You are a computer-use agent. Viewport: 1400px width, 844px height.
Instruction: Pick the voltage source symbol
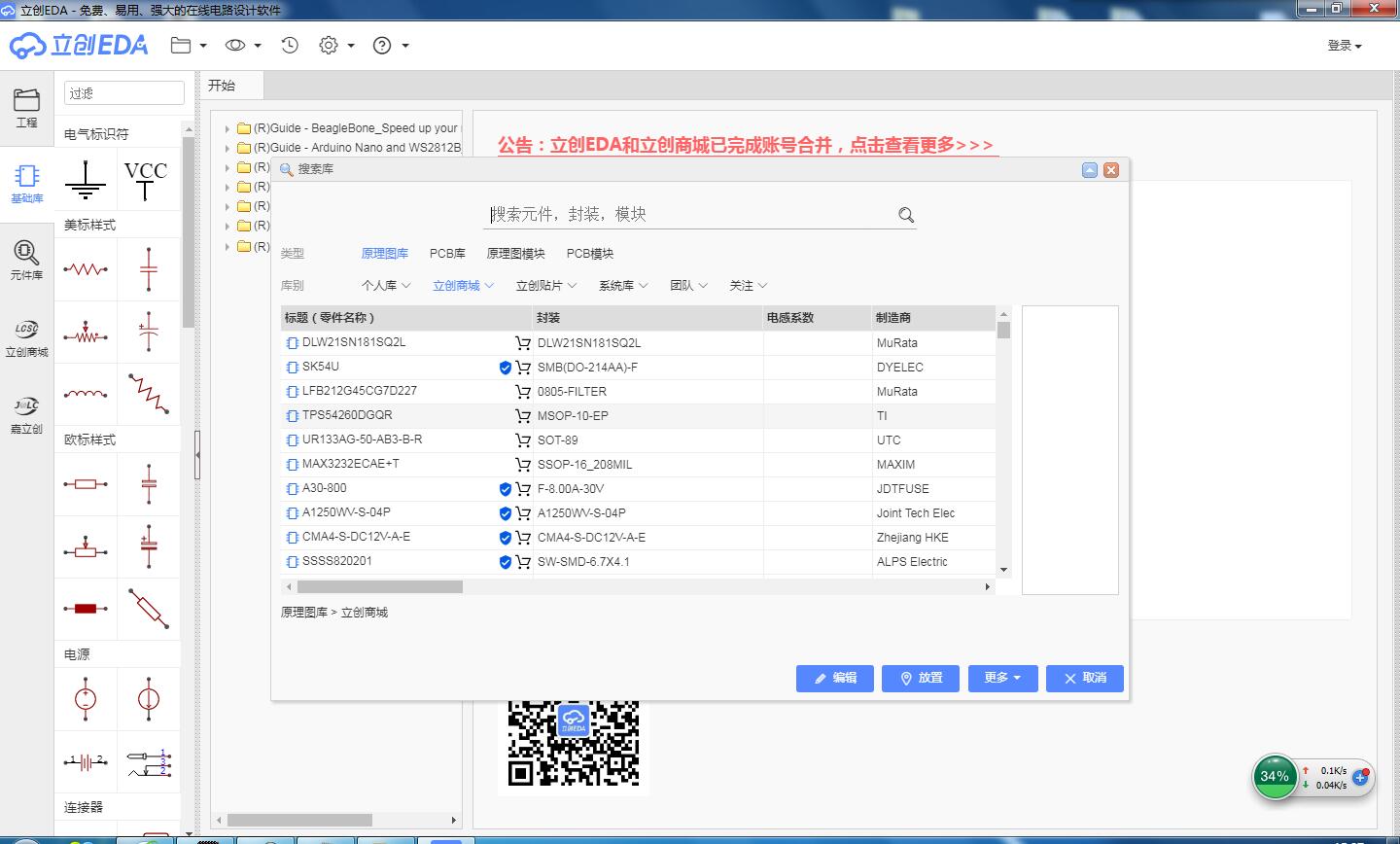[86, 698]
